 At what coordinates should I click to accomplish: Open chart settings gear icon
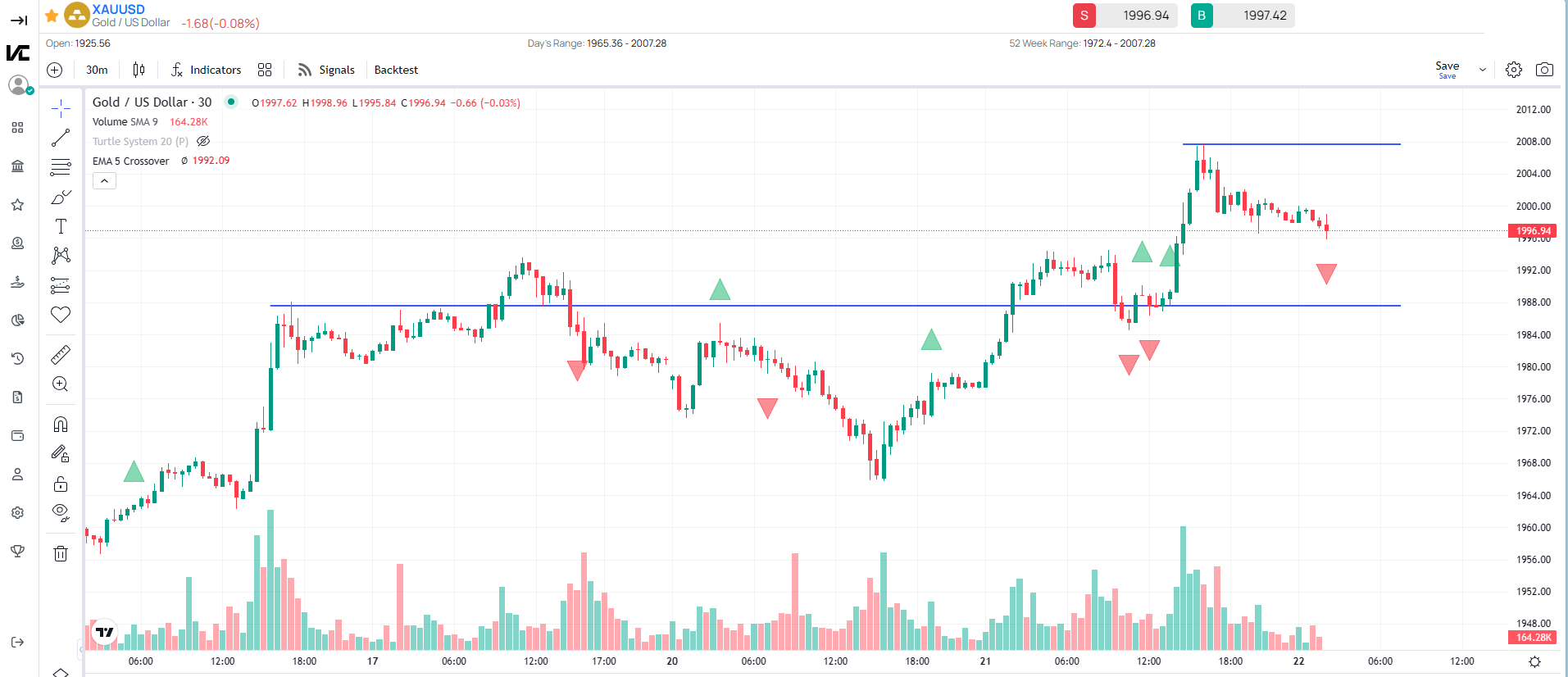[x=1514, y=70]
